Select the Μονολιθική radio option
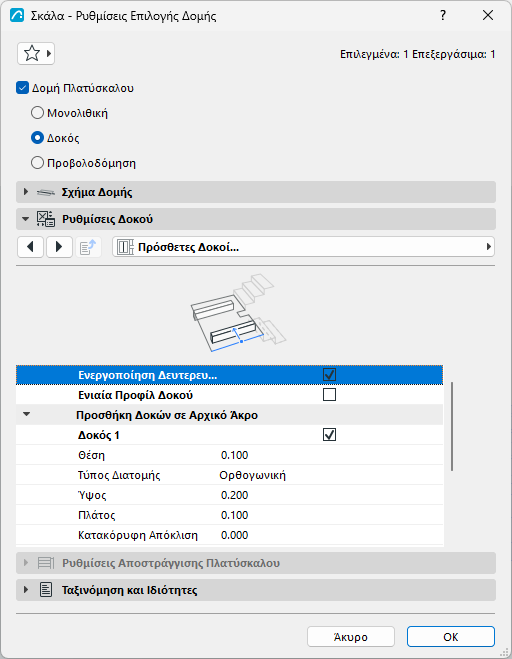The height and width of the screenshot is (659, 512). [x=37, y=113]
